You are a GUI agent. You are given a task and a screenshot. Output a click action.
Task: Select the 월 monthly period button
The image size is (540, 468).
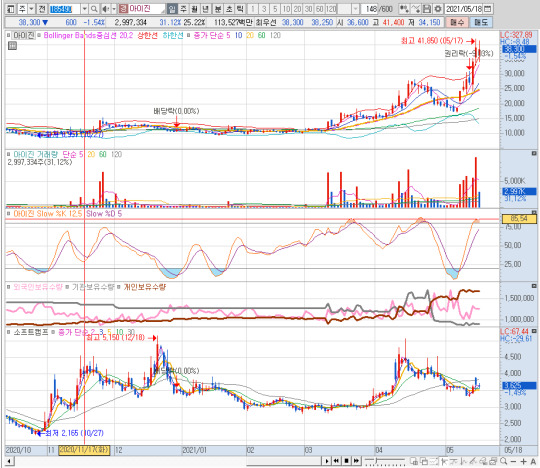tap(194, 9)
